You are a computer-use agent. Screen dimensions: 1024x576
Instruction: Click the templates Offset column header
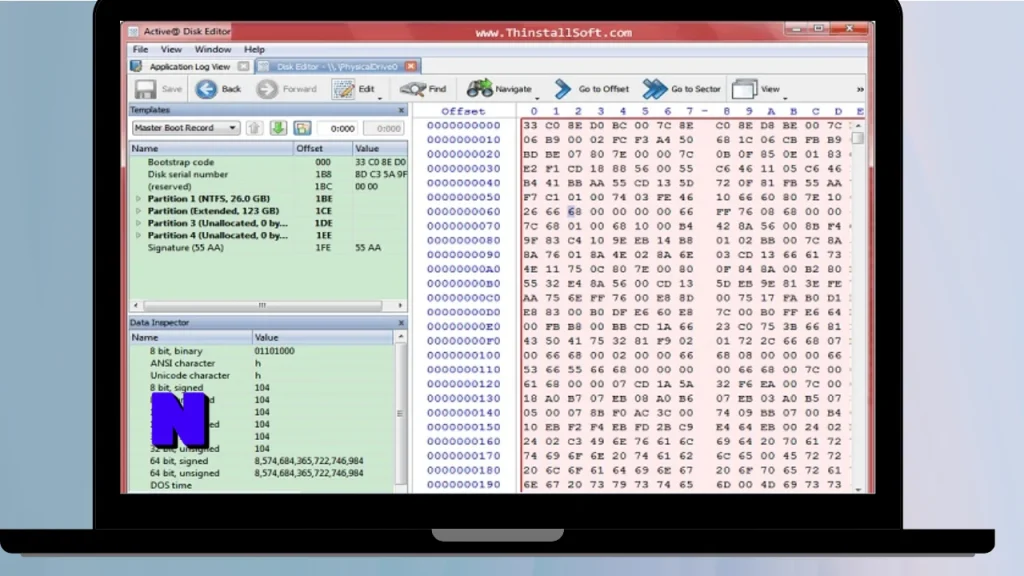(x=323, y=149)
